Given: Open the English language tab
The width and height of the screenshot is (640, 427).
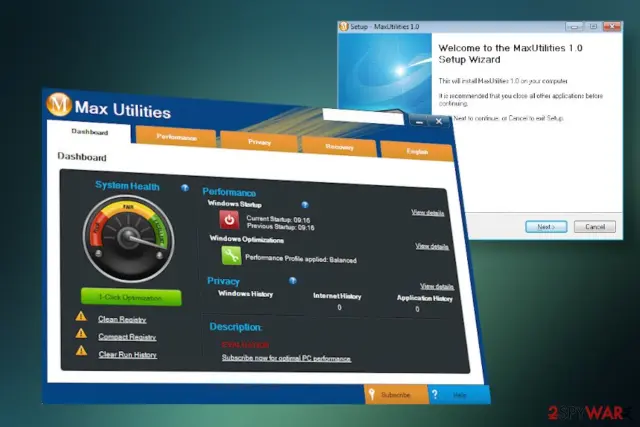Looking at the screenshot, I should pyautogui.click(x=417, y=151).
